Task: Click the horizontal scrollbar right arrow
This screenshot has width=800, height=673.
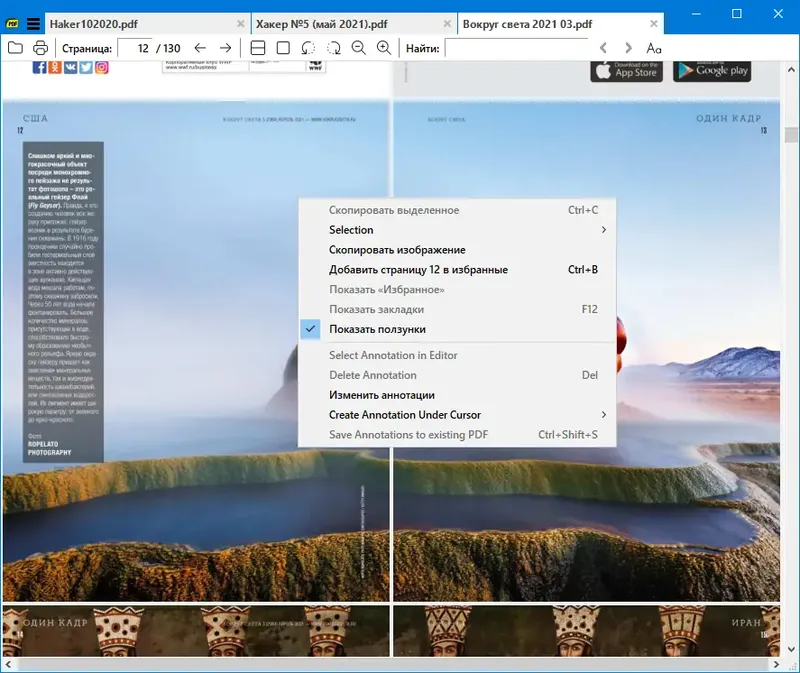Action: [x=776, y=664]
